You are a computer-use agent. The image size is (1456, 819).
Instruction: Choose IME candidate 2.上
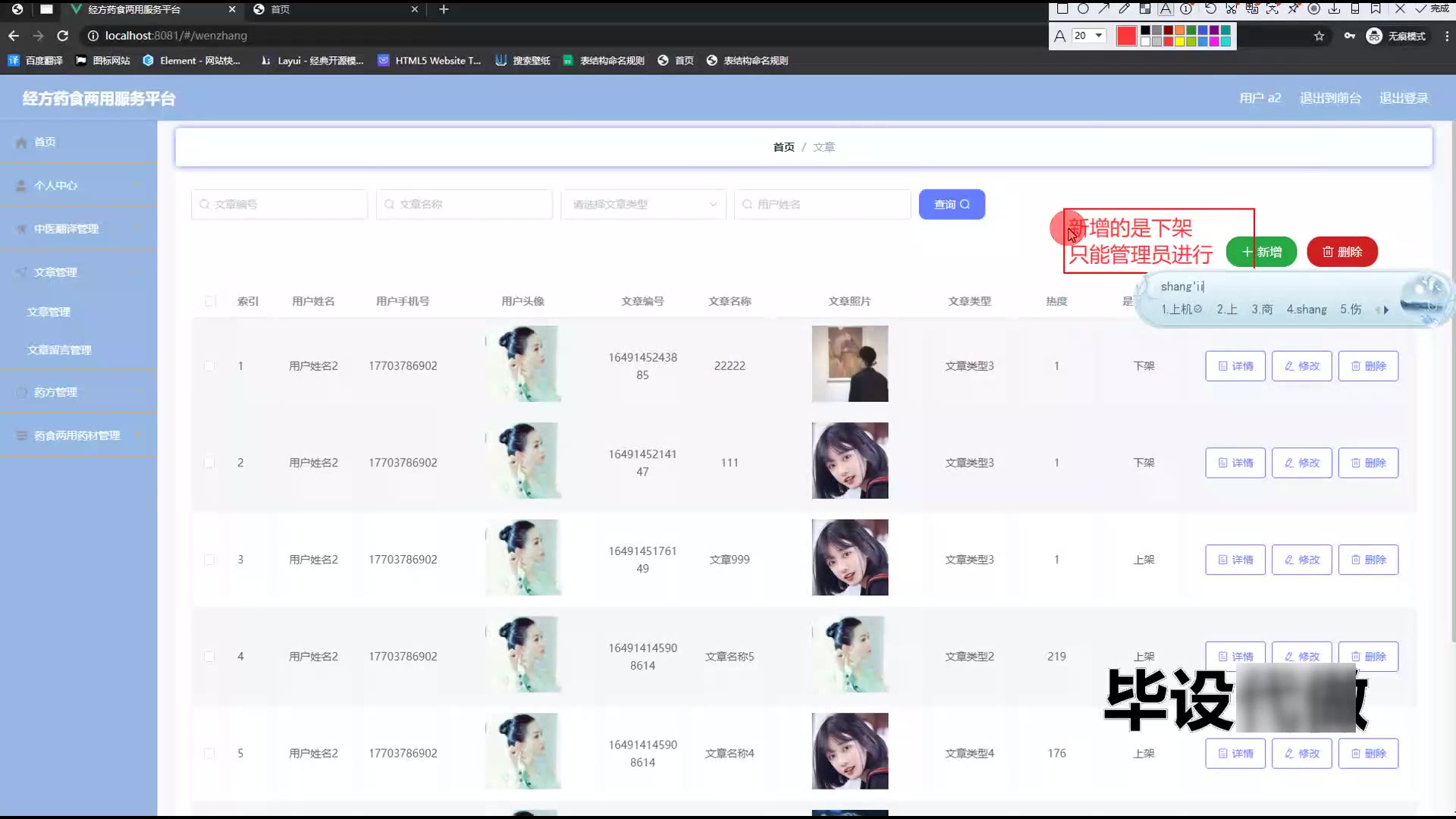tap(1227, 309)
